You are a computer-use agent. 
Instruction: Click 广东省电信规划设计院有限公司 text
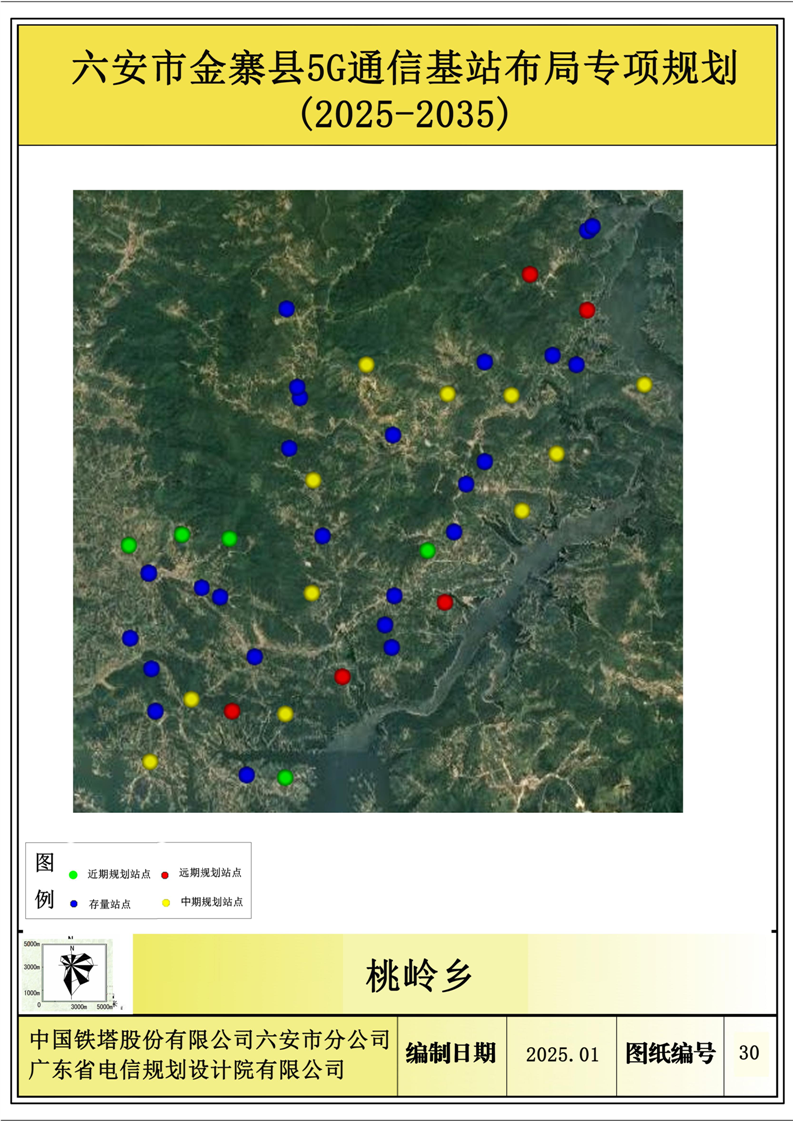click(x=186, y=1070)
